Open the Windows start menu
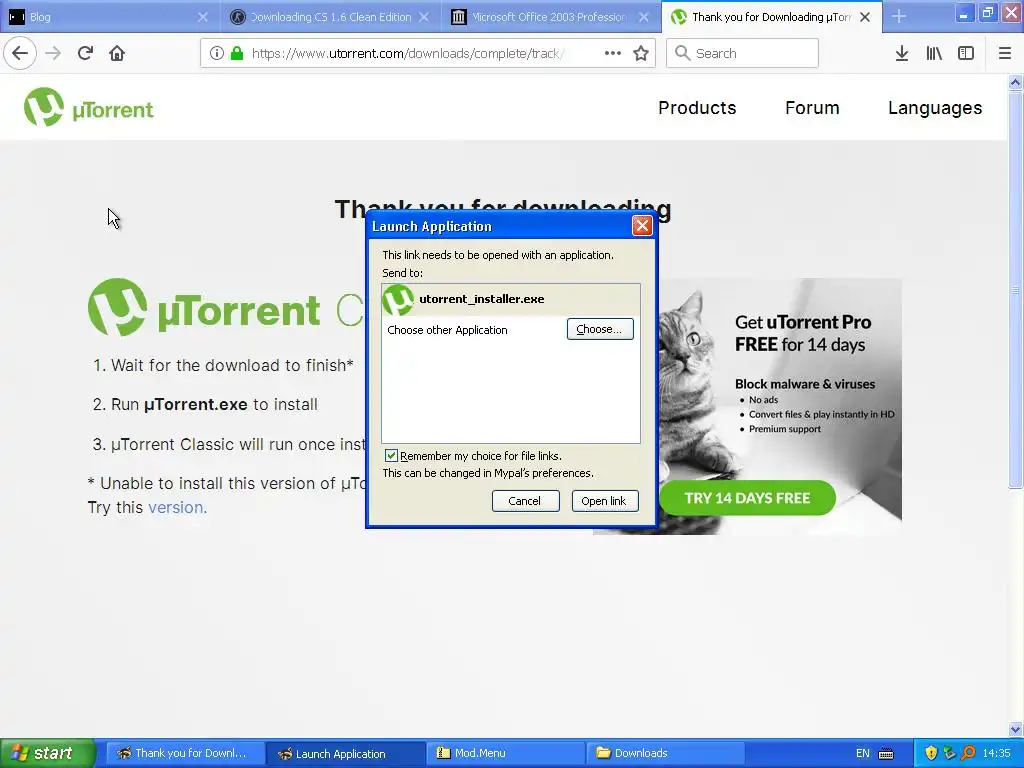Screen dimensions: 1024x768 coord(48,753)
